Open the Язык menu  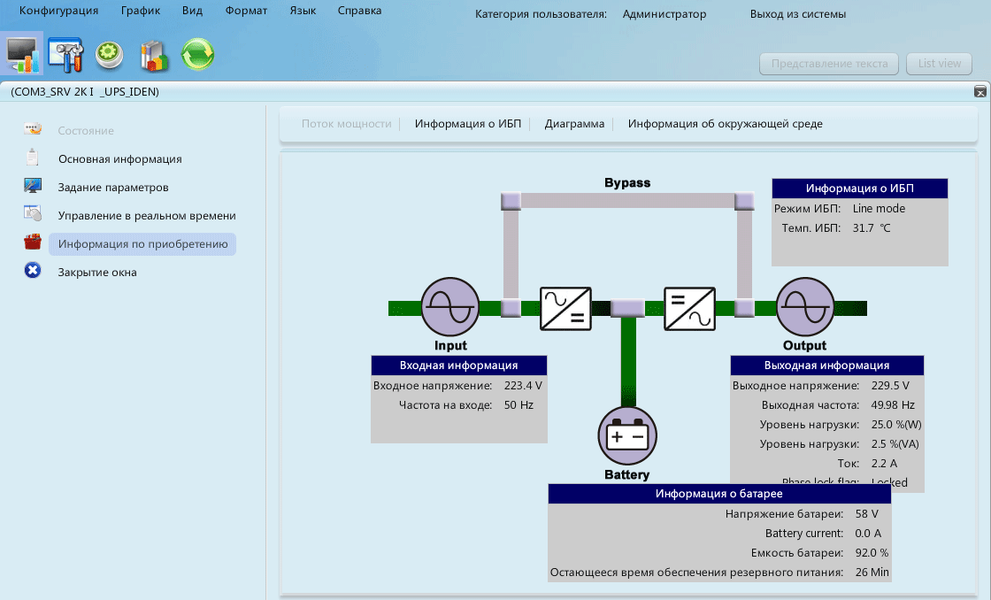(303, 11)
